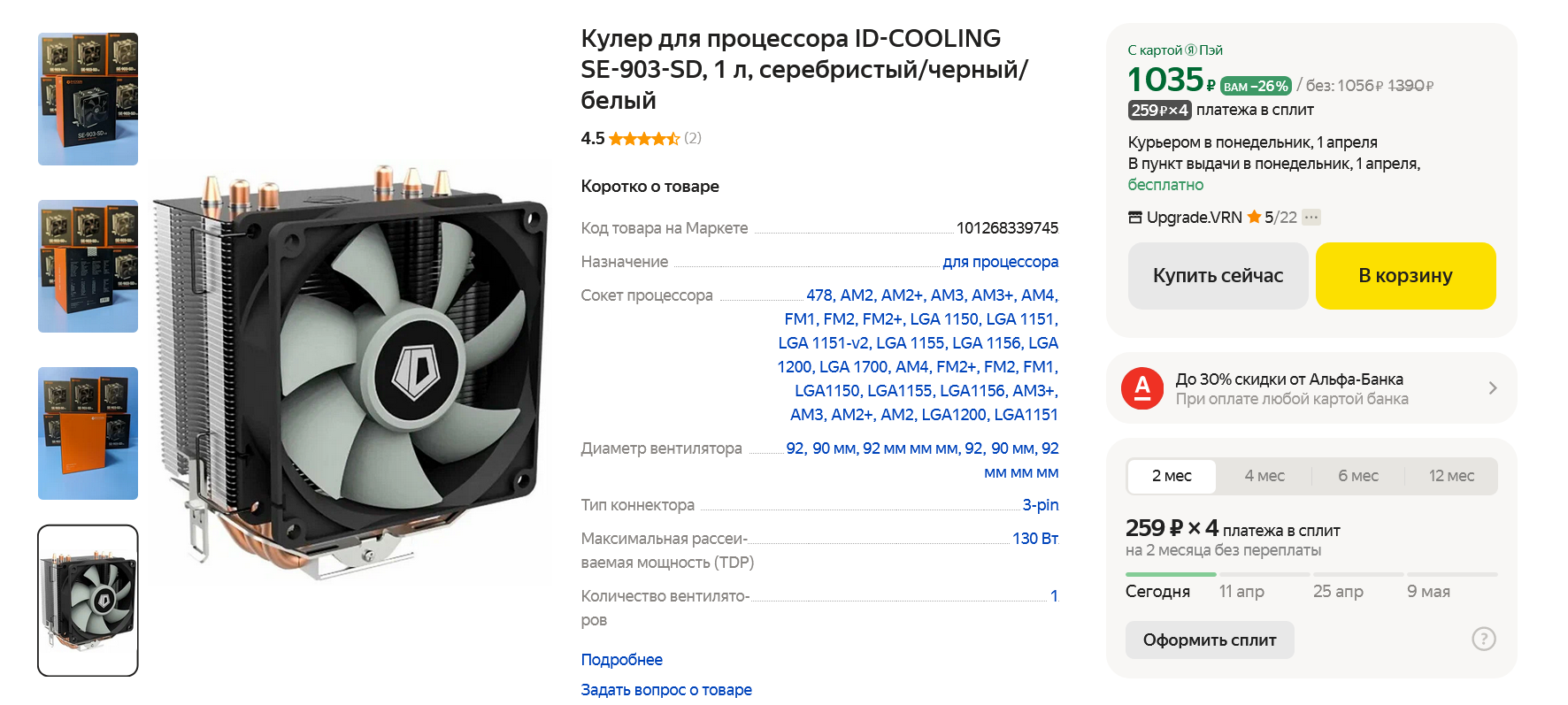1568x705 pixels.
Task: Click the Alfa-Bank red logo icon
Action: click(1142, 388)
